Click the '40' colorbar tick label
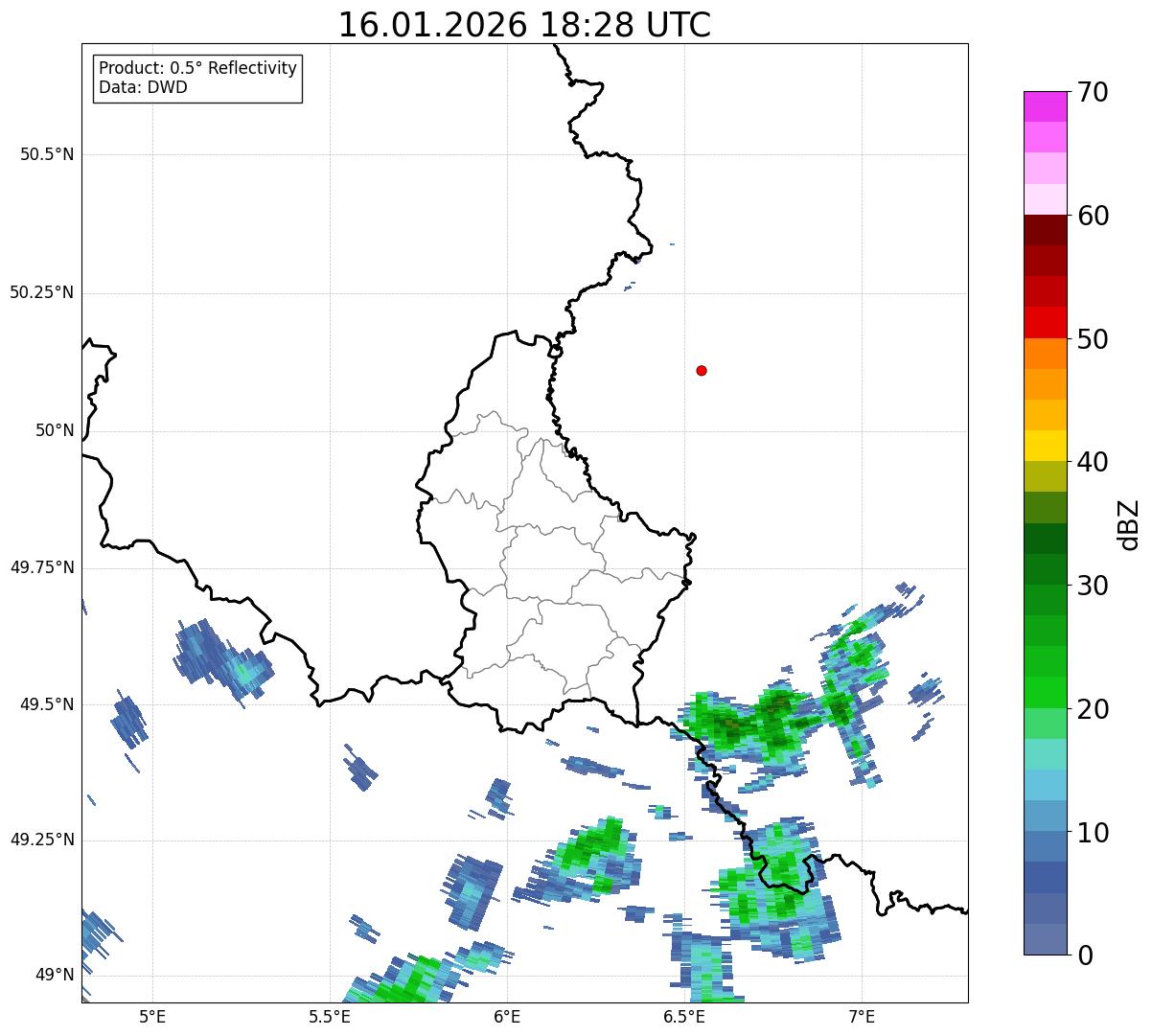 (1093, 462)
